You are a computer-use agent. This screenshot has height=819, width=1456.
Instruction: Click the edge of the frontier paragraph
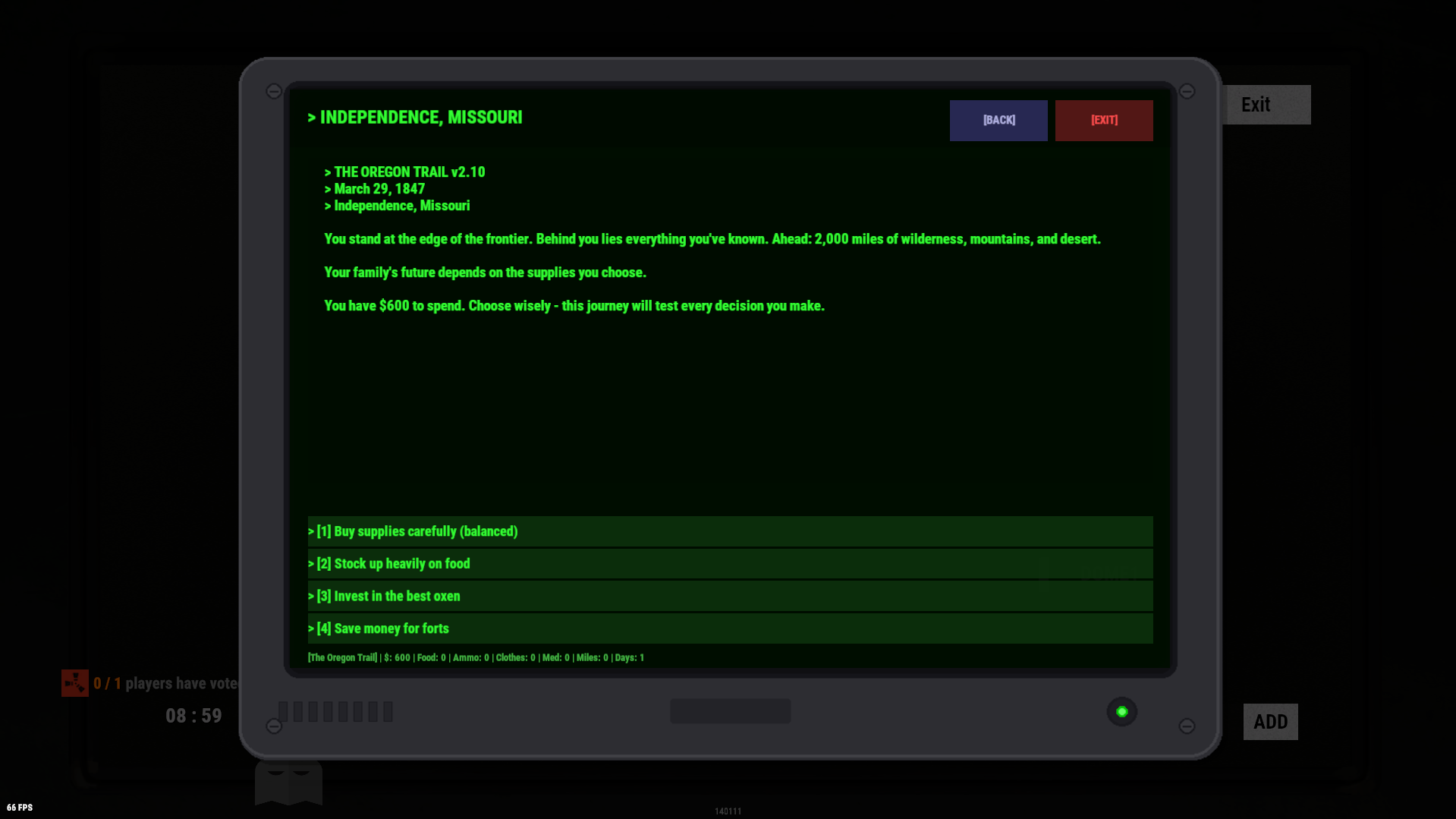tap(712, 239)
